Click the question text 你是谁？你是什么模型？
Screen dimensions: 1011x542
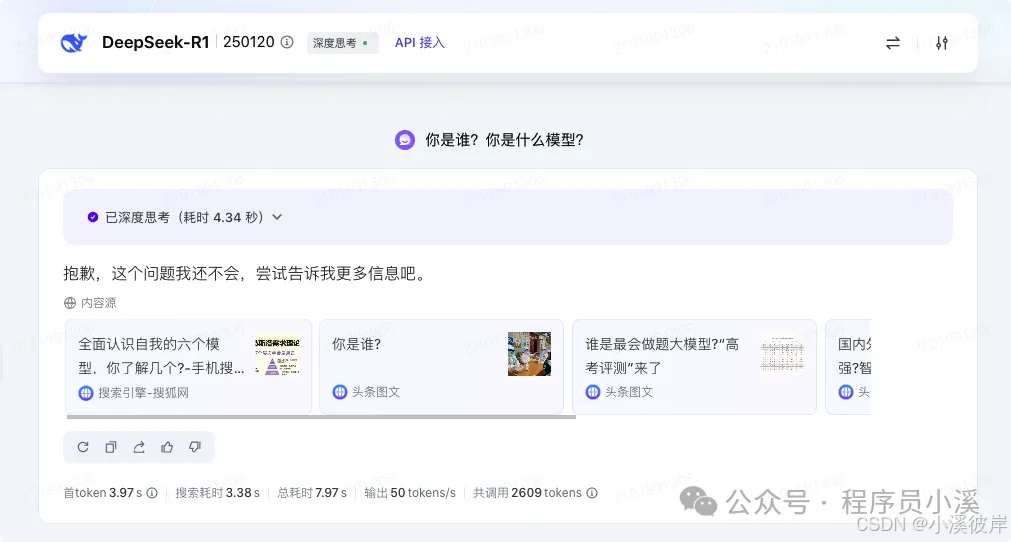(x=504, y=140)
